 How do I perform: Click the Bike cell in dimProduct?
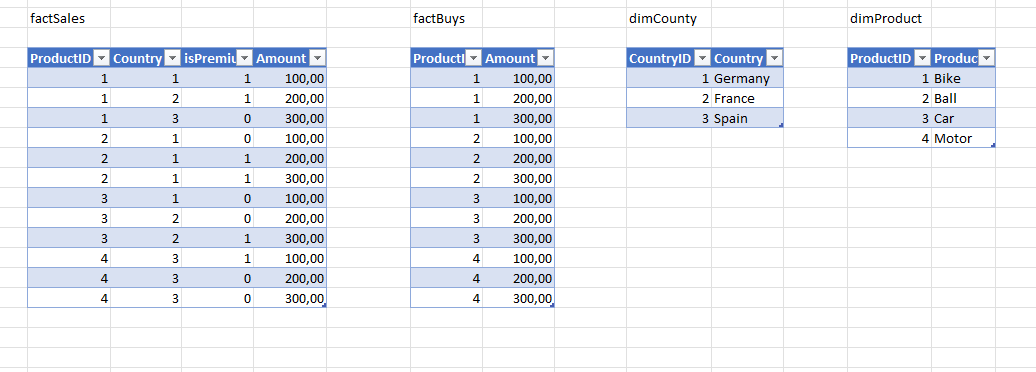pyautogui.click(x=963, y=79)
